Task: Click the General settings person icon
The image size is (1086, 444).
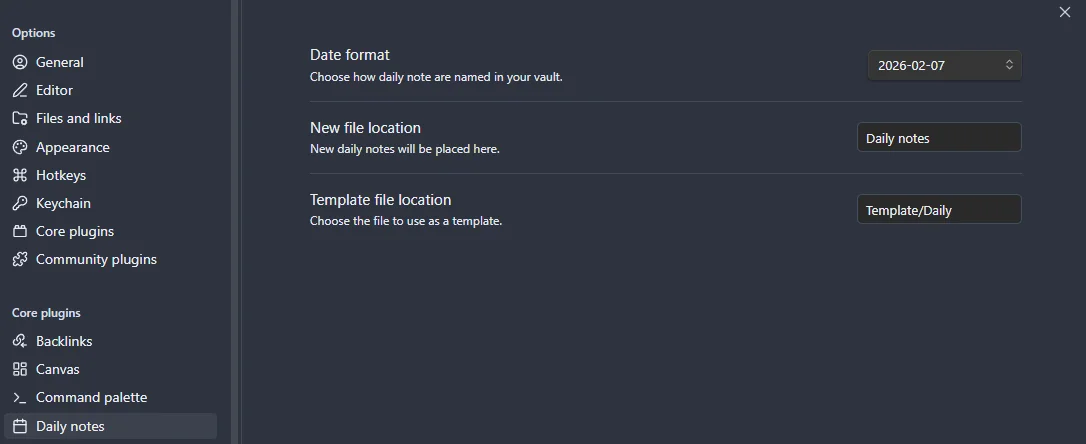Action: pos(20,62)
